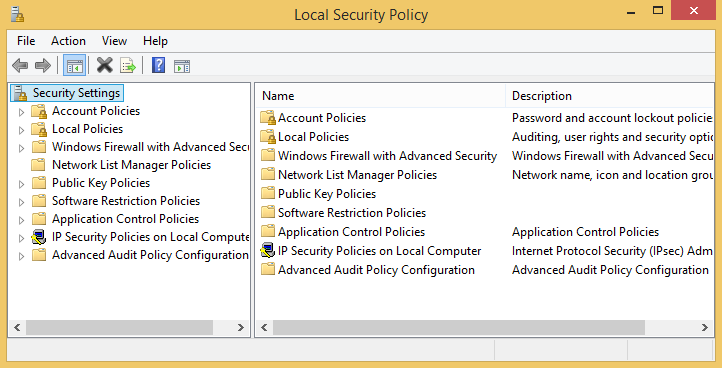Click the Delete X toolbar icon

click(105, 65)
